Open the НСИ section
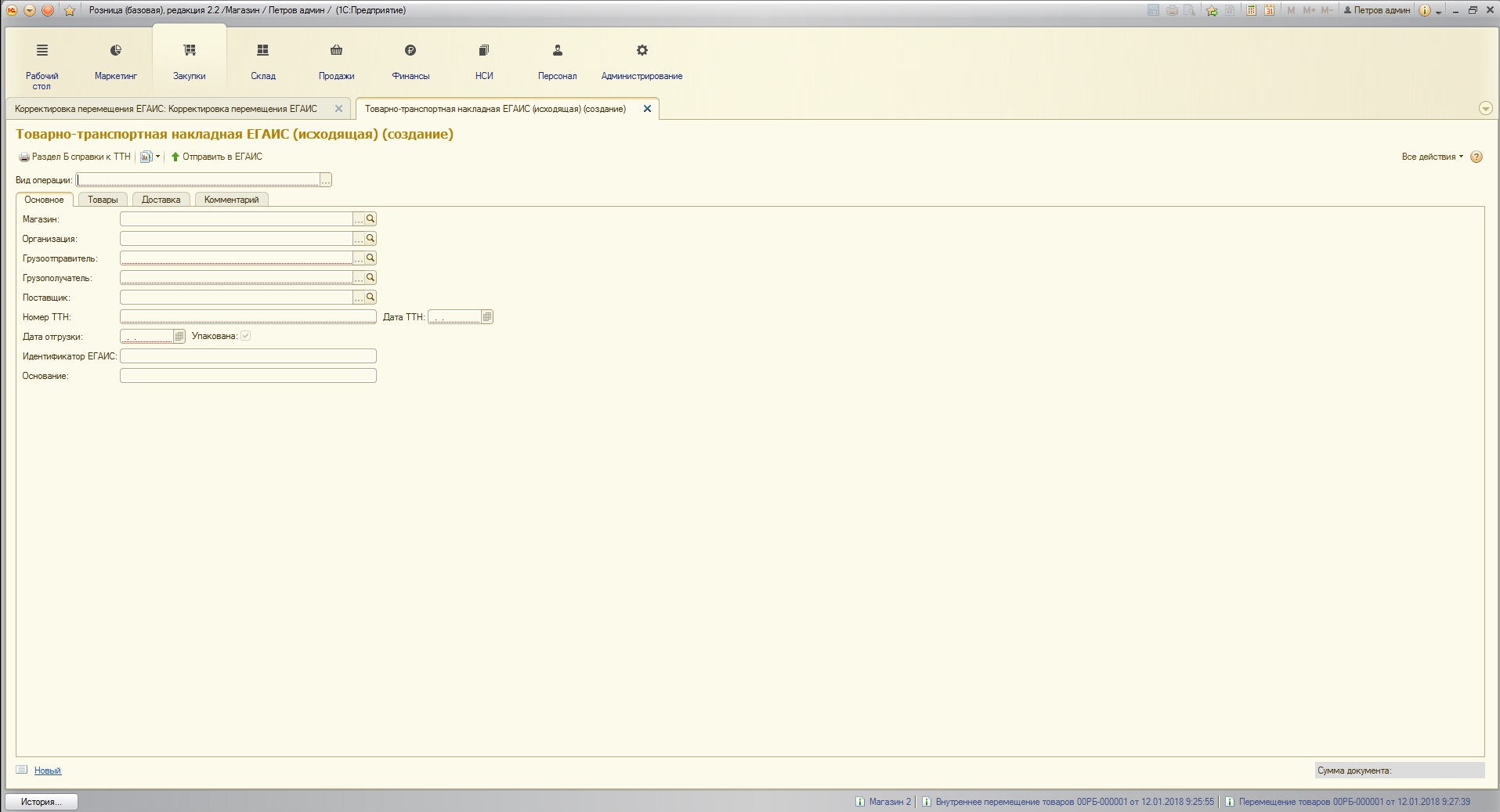The image size is (1500, 812). [484, 63]
